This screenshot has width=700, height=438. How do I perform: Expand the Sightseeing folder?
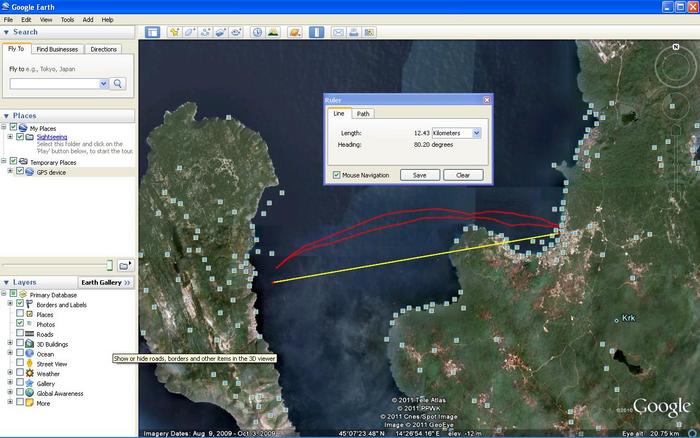coord(9,137)
